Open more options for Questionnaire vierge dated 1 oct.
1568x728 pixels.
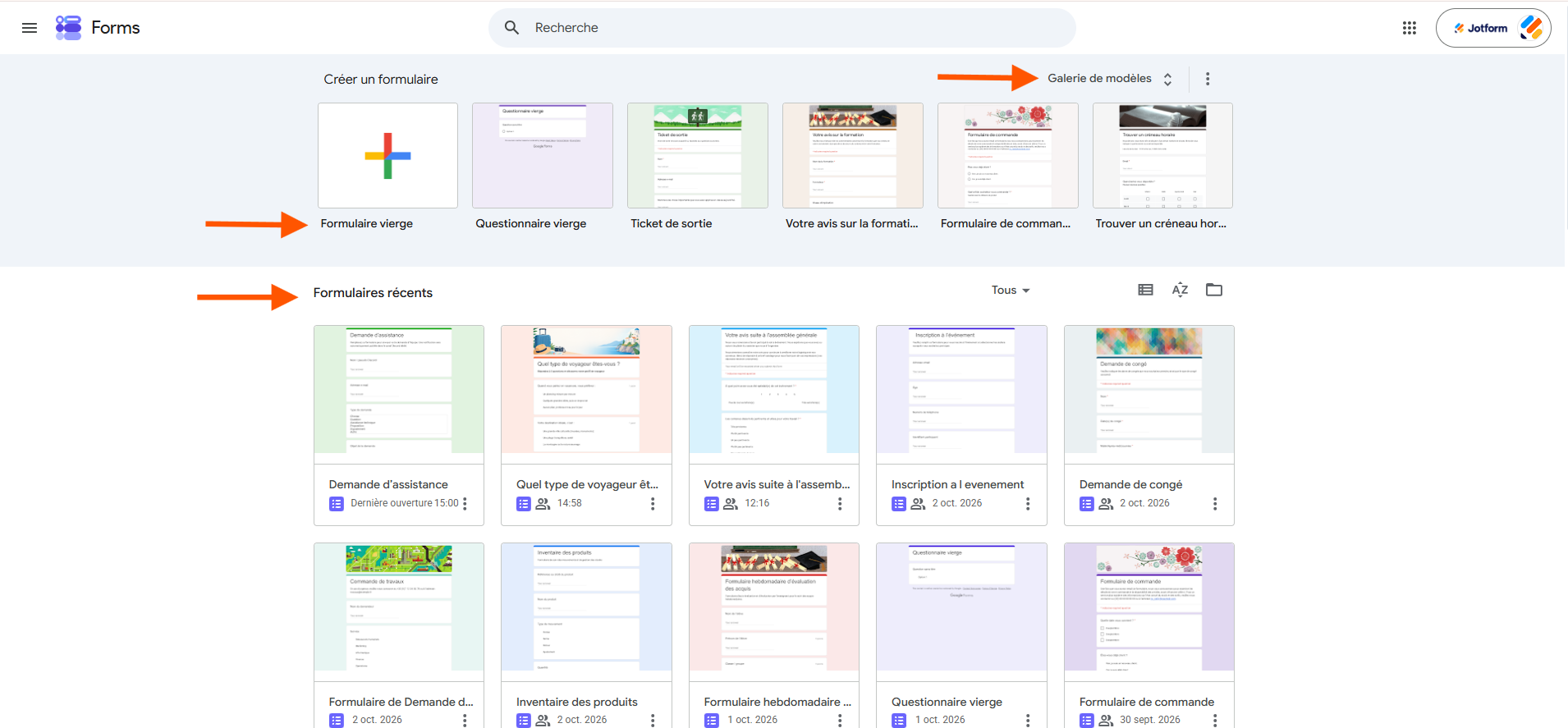(1028, 720)
